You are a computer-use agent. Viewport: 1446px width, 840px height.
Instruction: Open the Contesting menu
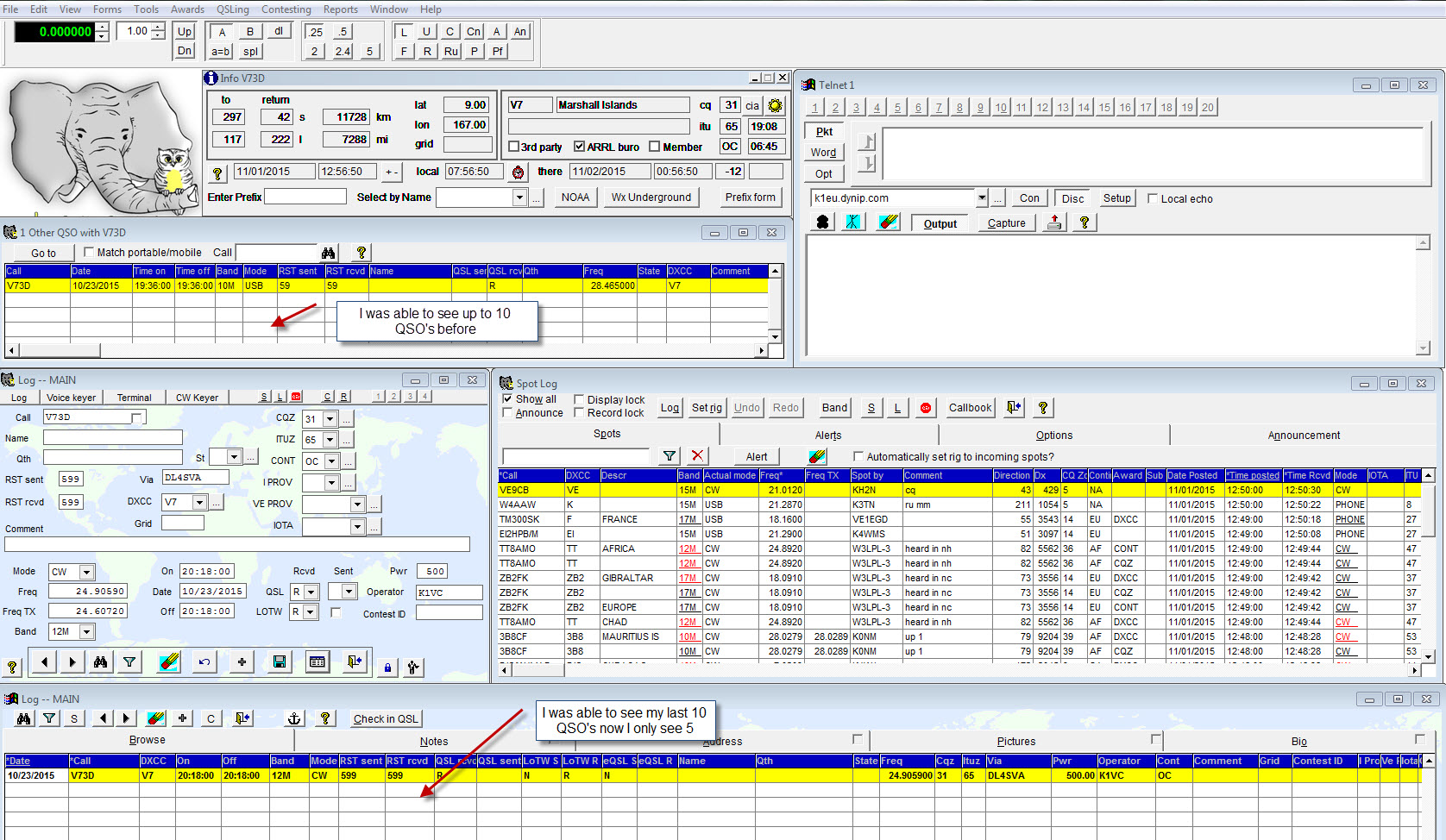point(286,9)
